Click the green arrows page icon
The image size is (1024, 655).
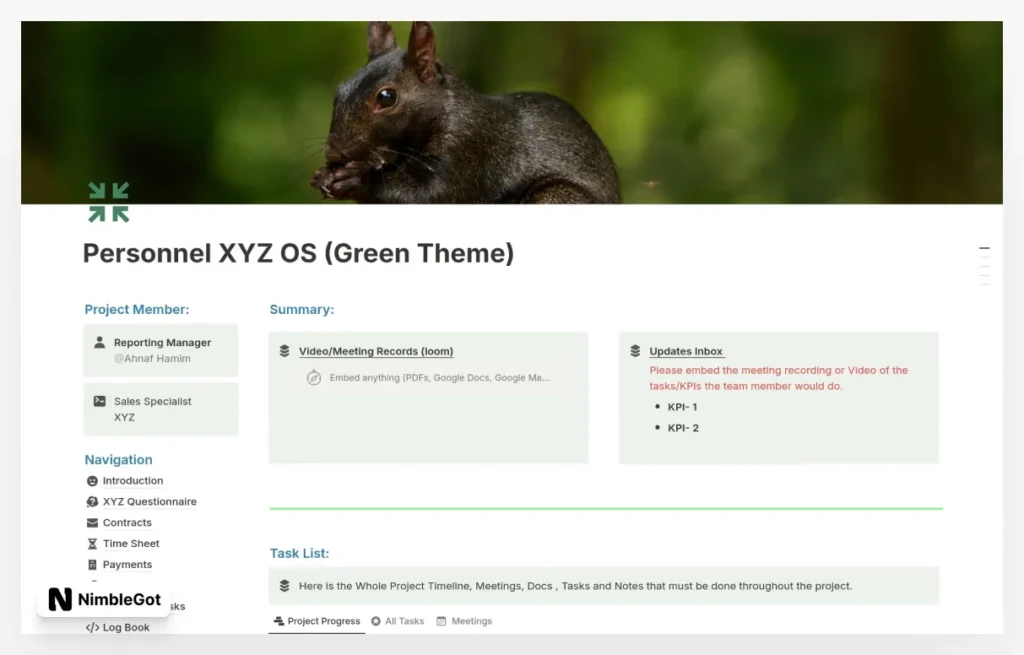coord(108,202)
